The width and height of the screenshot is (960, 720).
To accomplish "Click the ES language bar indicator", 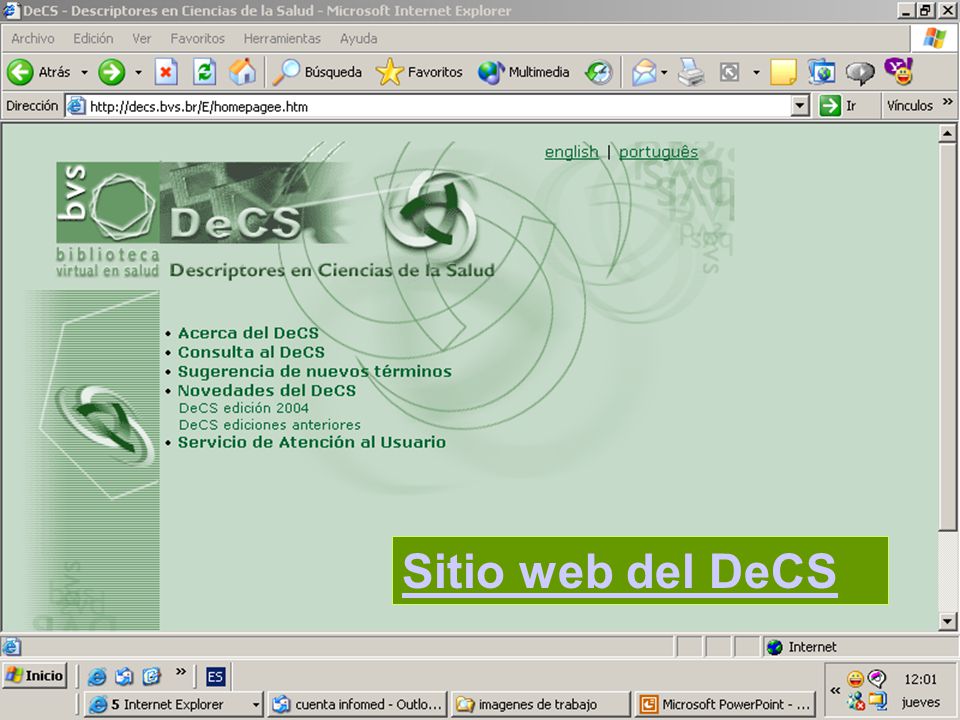I will (x=215, y=677).
